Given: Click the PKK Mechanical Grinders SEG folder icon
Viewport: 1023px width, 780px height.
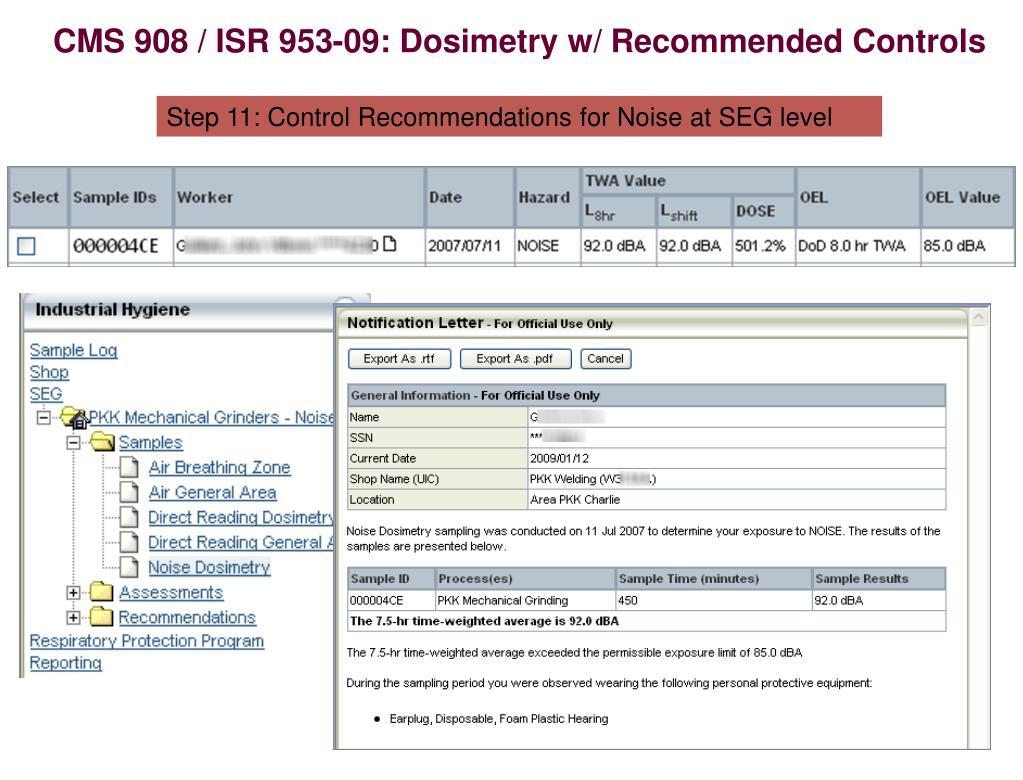Looking at the screenshot, I should click(74, 417).
